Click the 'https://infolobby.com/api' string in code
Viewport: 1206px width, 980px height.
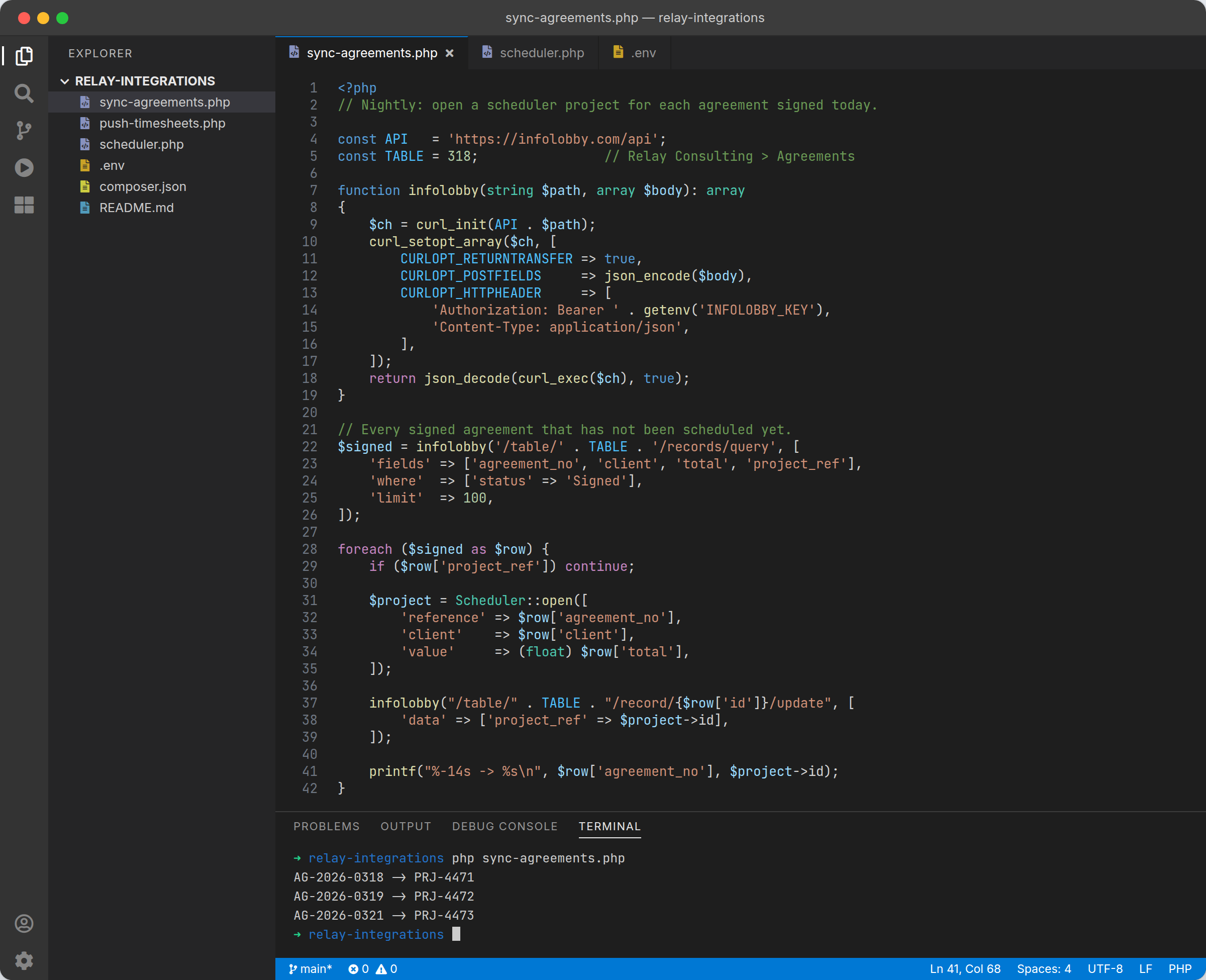(553, 139)
